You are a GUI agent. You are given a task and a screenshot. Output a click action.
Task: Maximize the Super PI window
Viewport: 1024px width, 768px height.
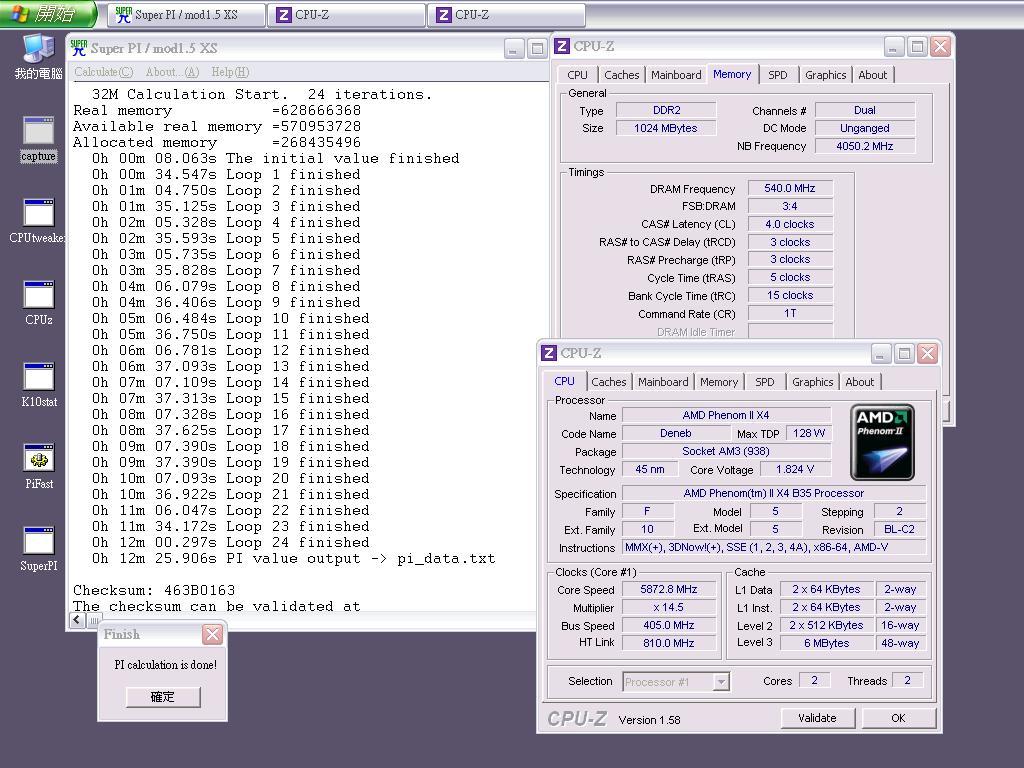pyautogui.click(x=537, y=49)
